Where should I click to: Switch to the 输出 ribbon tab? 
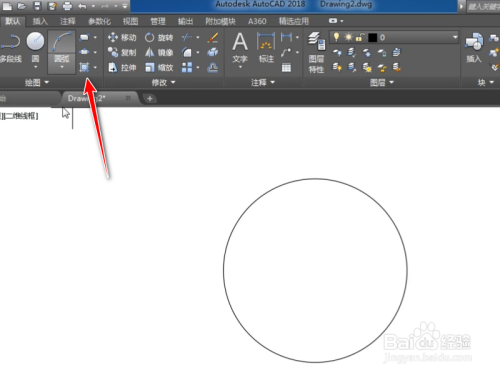[185, 21]
